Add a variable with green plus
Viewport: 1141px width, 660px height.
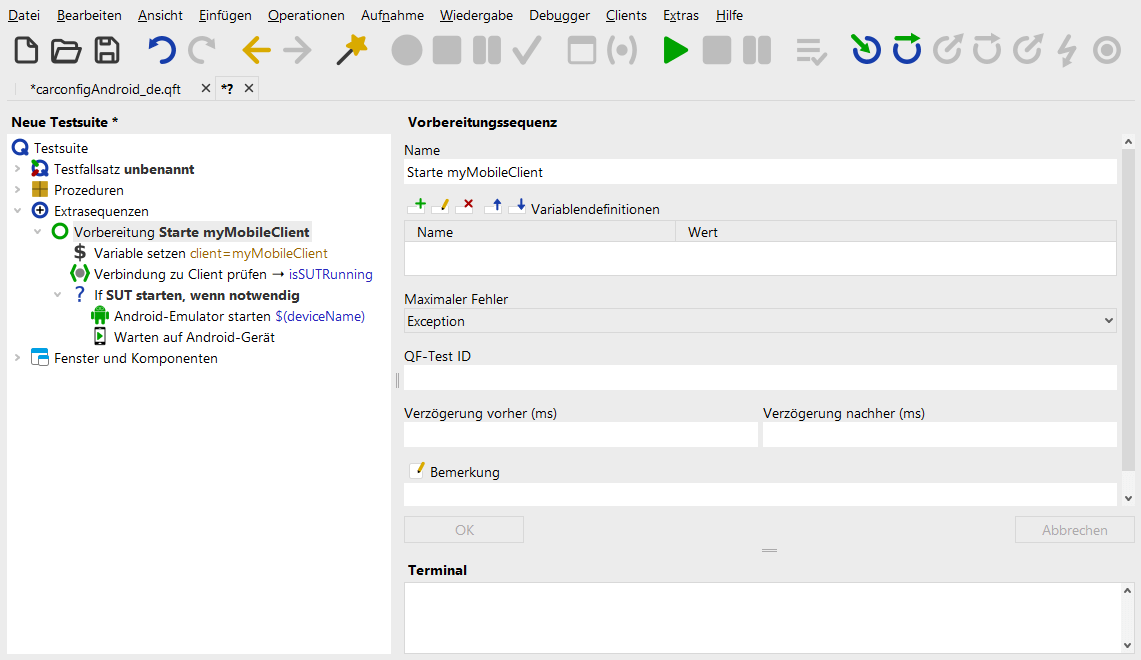point(418,206)
